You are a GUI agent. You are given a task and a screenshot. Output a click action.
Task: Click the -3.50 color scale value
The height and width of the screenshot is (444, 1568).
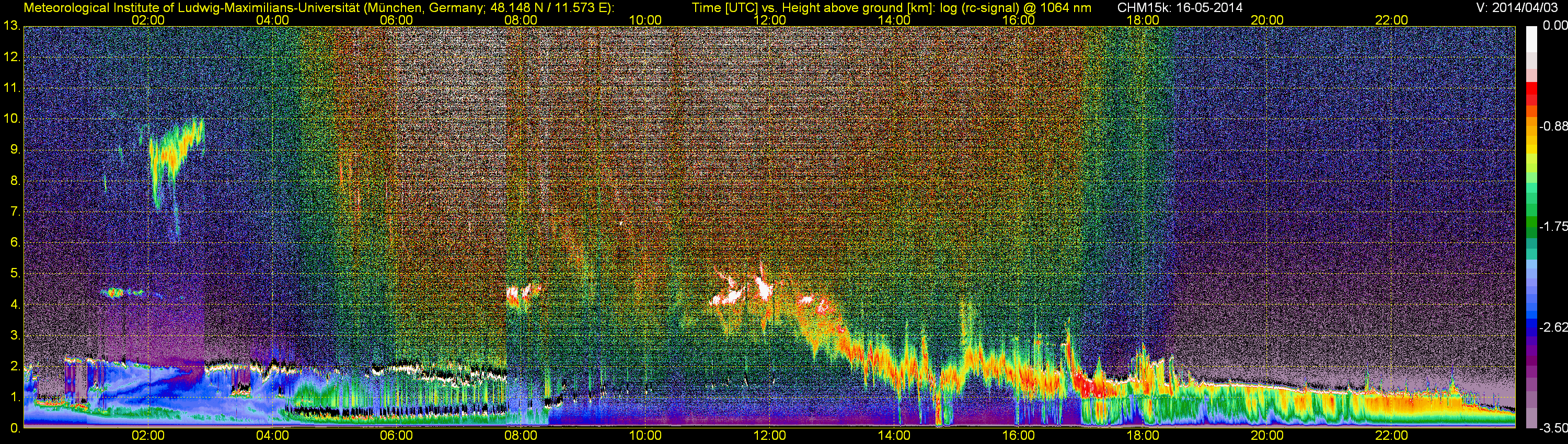(x=1553, y=428)
